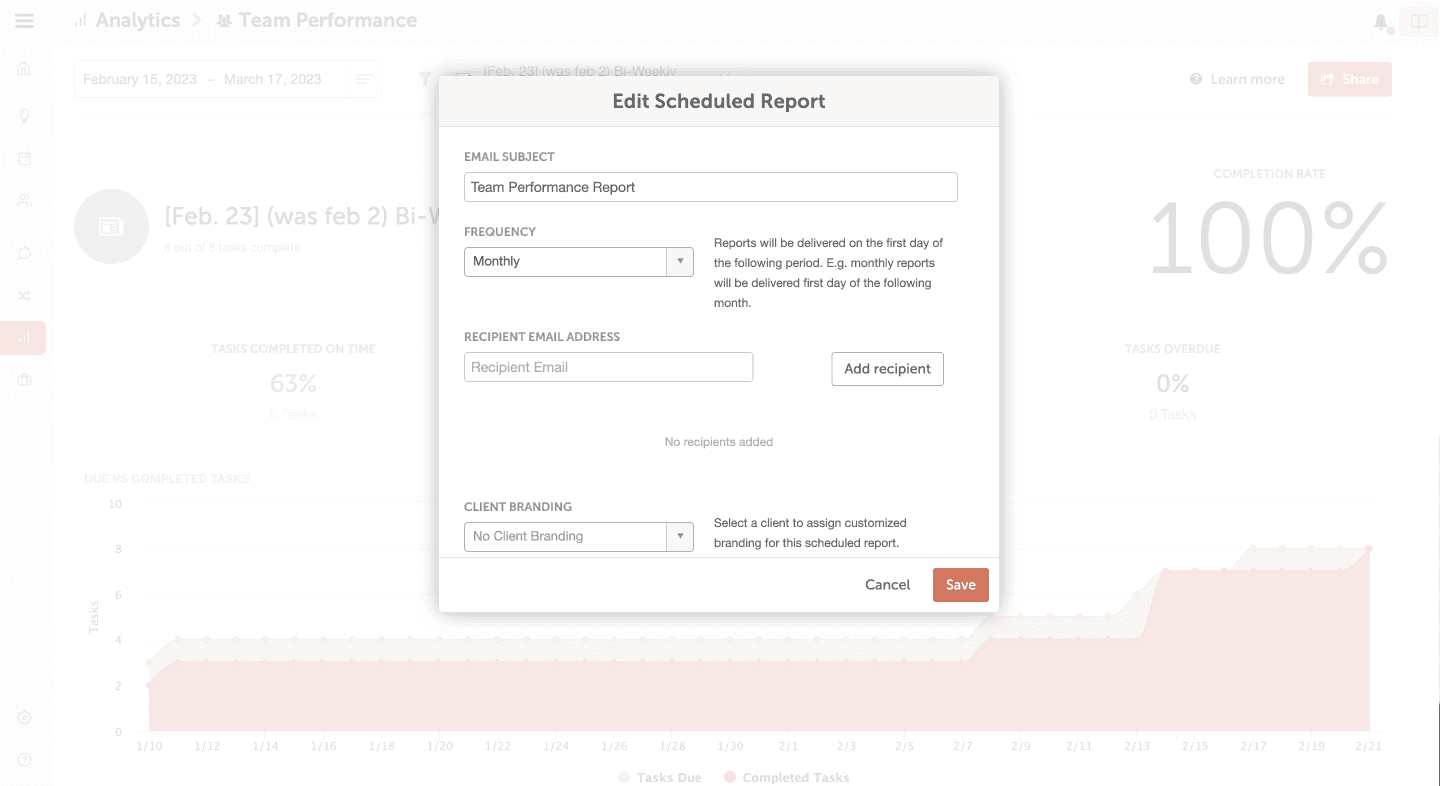
Task: Toggle the Tasks Due legend item
Action: 660,777
